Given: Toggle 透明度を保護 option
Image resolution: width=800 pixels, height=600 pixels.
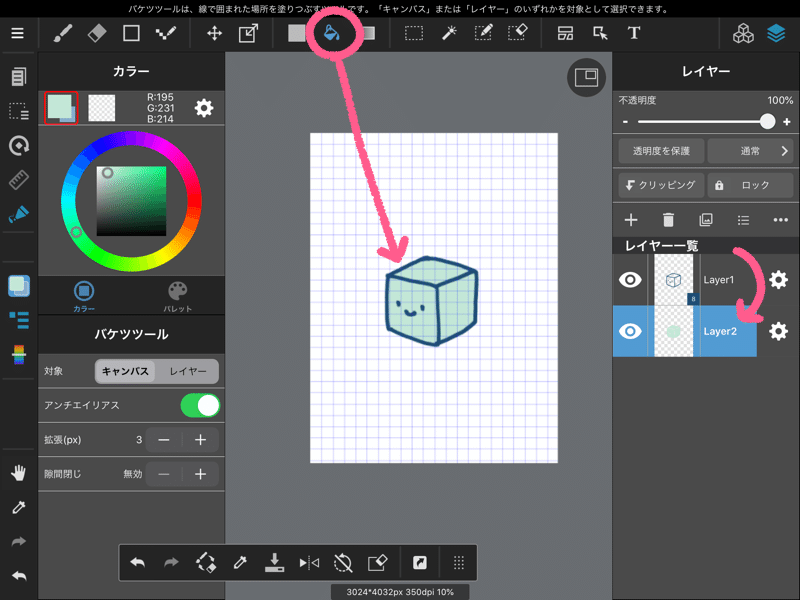Looking at the screenshot, I should 661,151.
